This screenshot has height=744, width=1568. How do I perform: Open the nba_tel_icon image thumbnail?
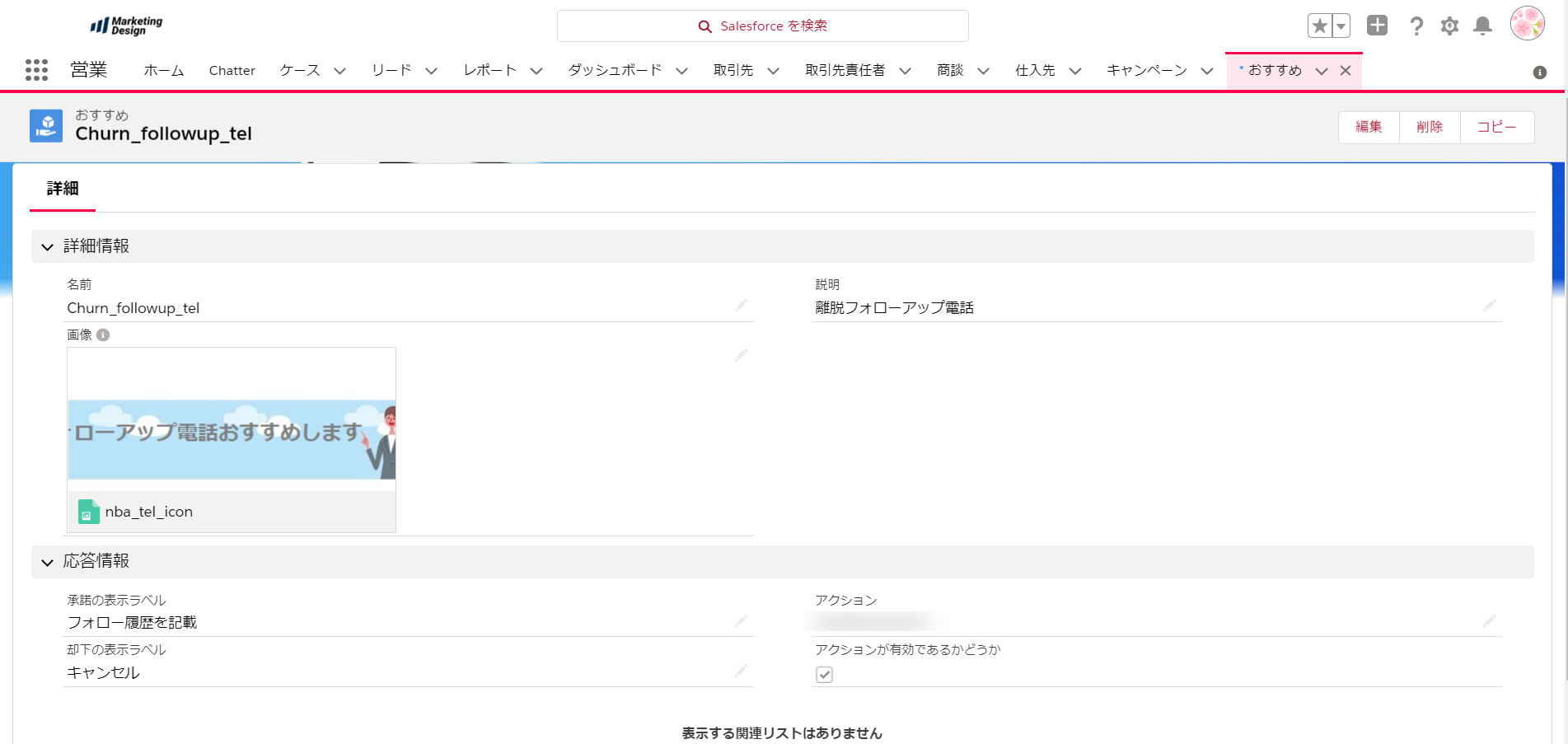[x=232, y=439]
